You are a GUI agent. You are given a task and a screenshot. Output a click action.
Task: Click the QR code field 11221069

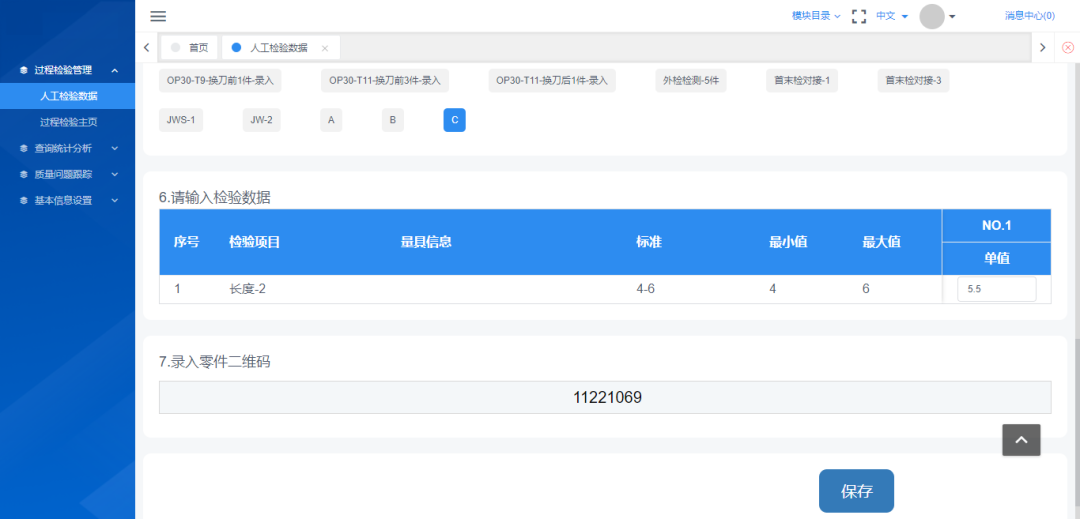coord(605,397)
